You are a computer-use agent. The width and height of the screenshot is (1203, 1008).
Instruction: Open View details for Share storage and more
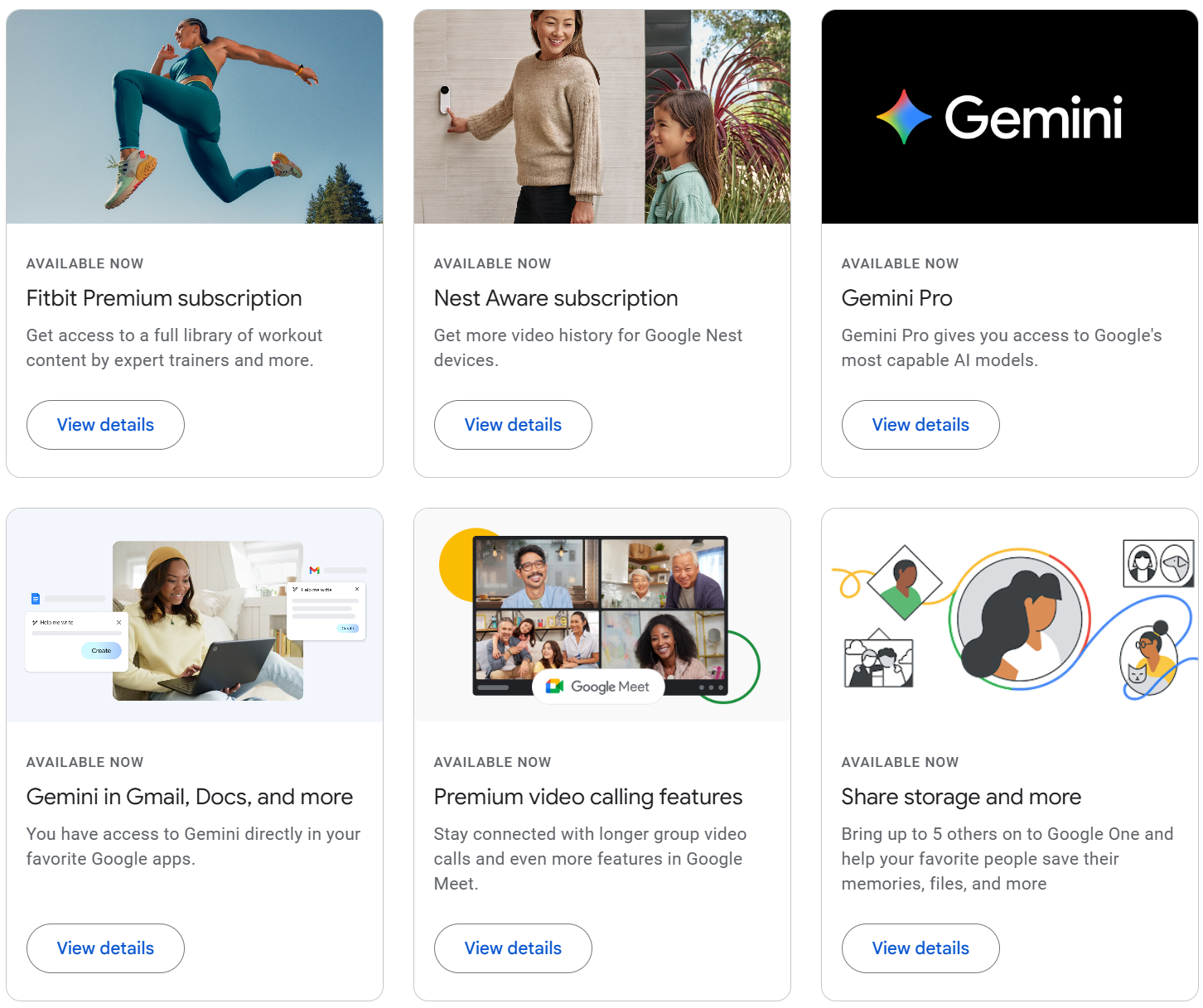[x=920, y=948]
